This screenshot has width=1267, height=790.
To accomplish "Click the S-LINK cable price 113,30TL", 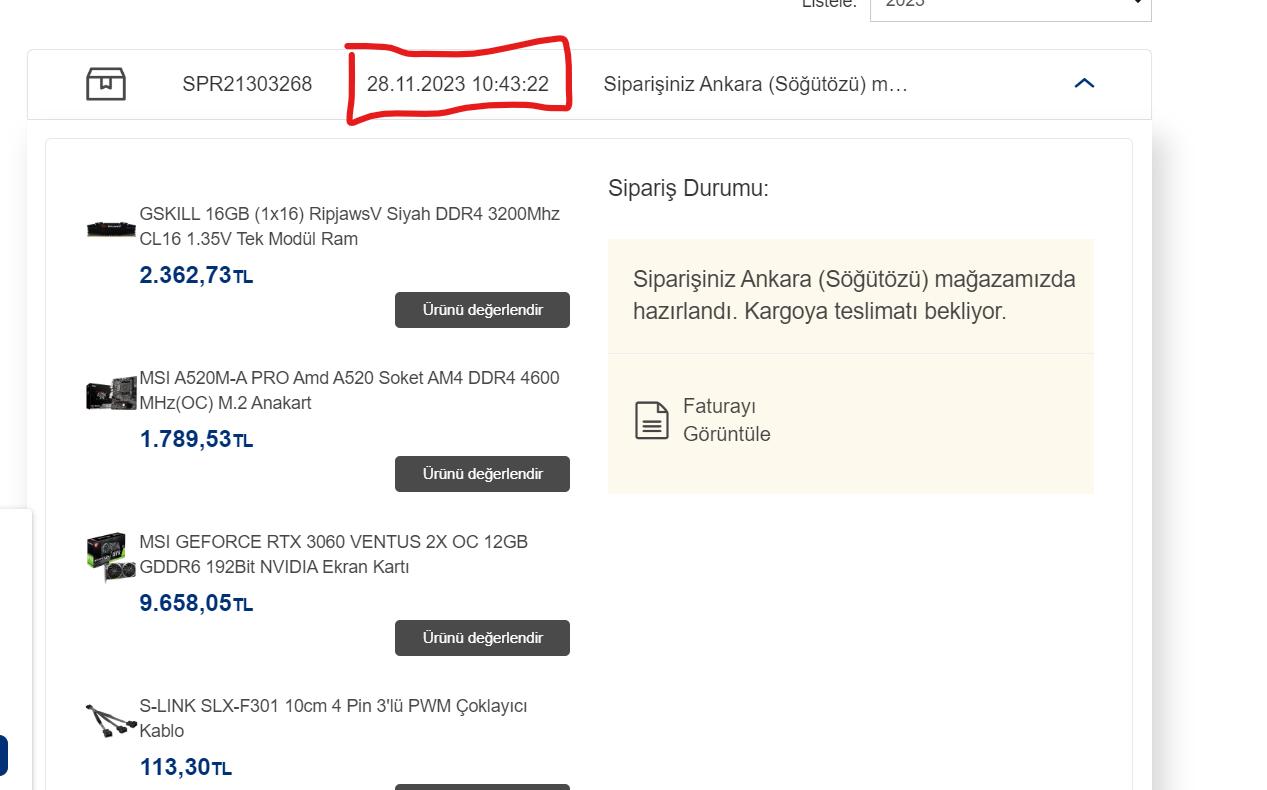I will [184, 766].
